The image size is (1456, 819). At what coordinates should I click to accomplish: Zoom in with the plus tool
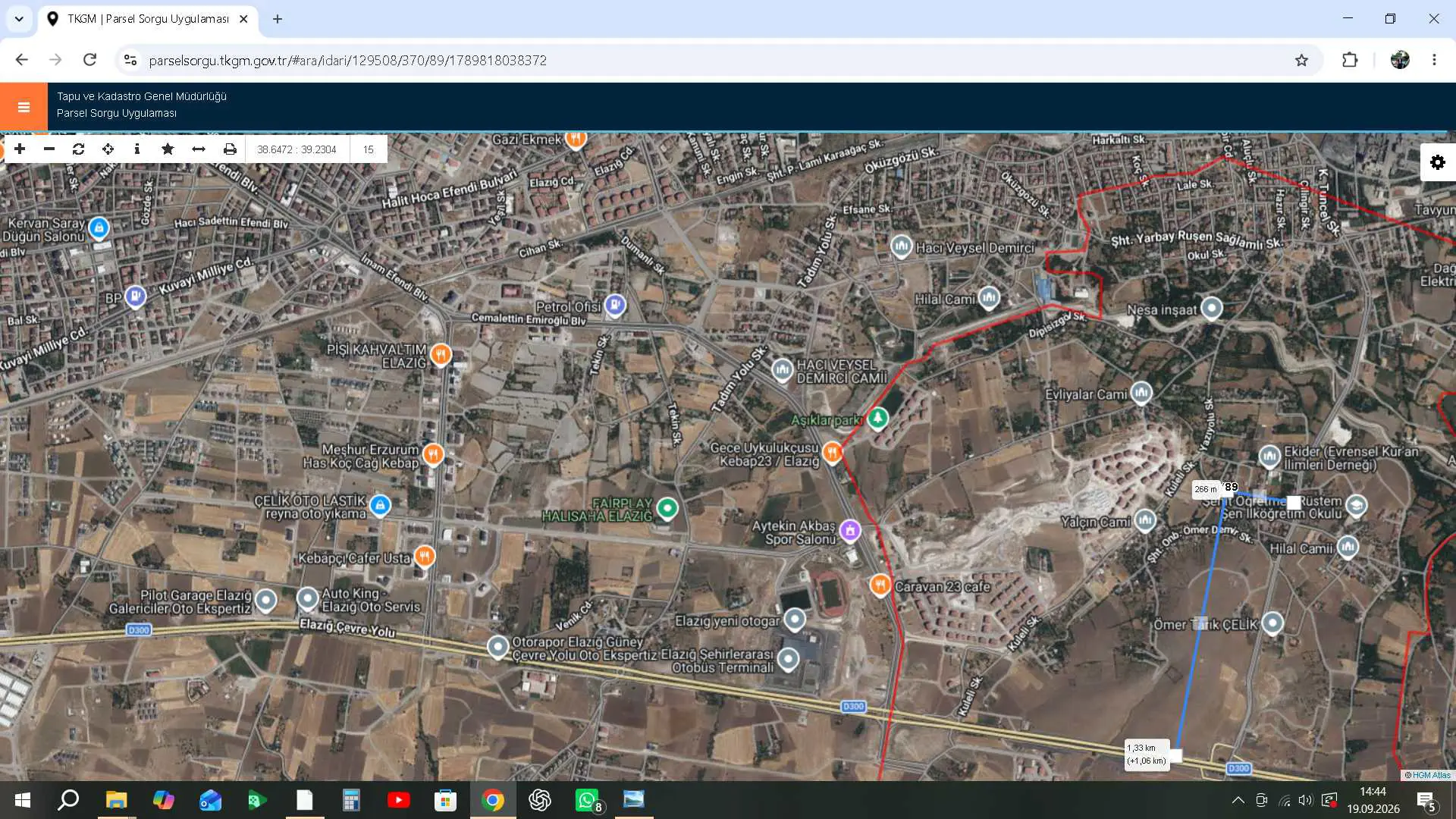(20, 149)
